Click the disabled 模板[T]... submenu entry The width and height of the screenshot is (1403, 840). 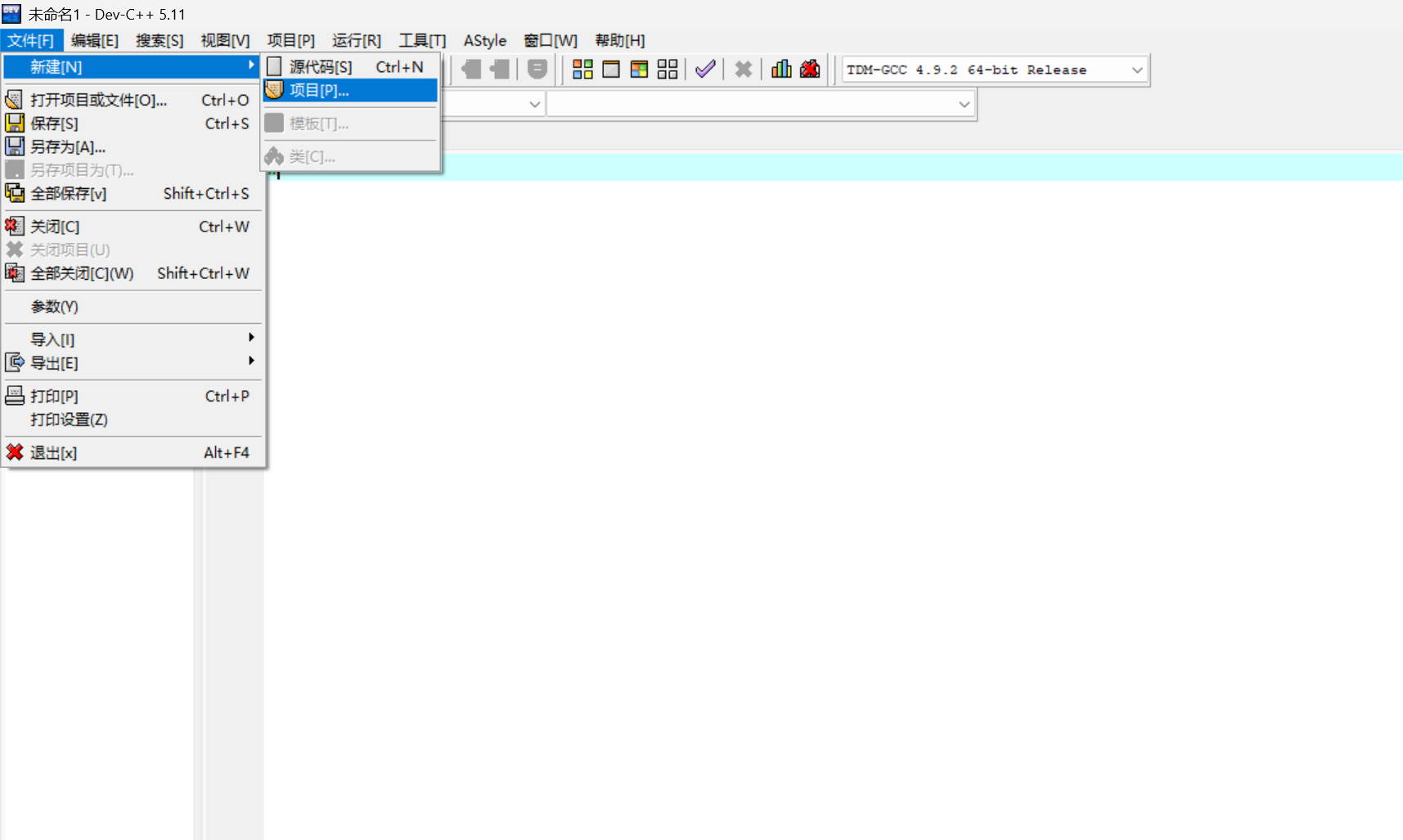(x=350, y=124)
